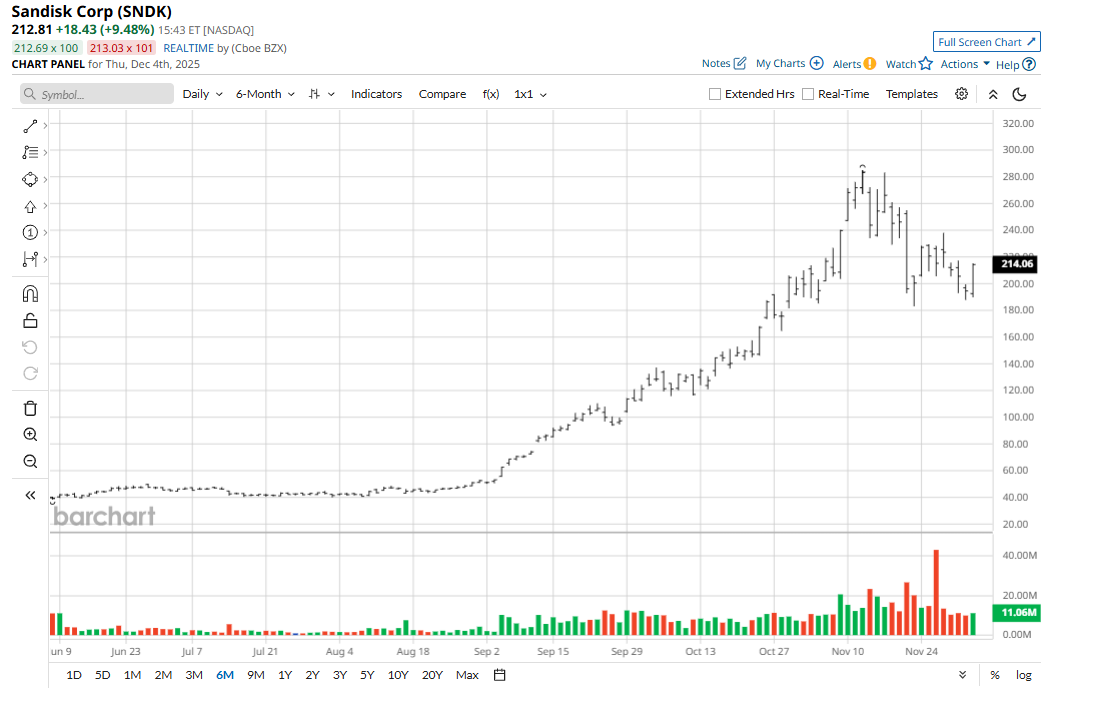
Task: Expand the Actions dropdown menu
Action: point(965,64)
